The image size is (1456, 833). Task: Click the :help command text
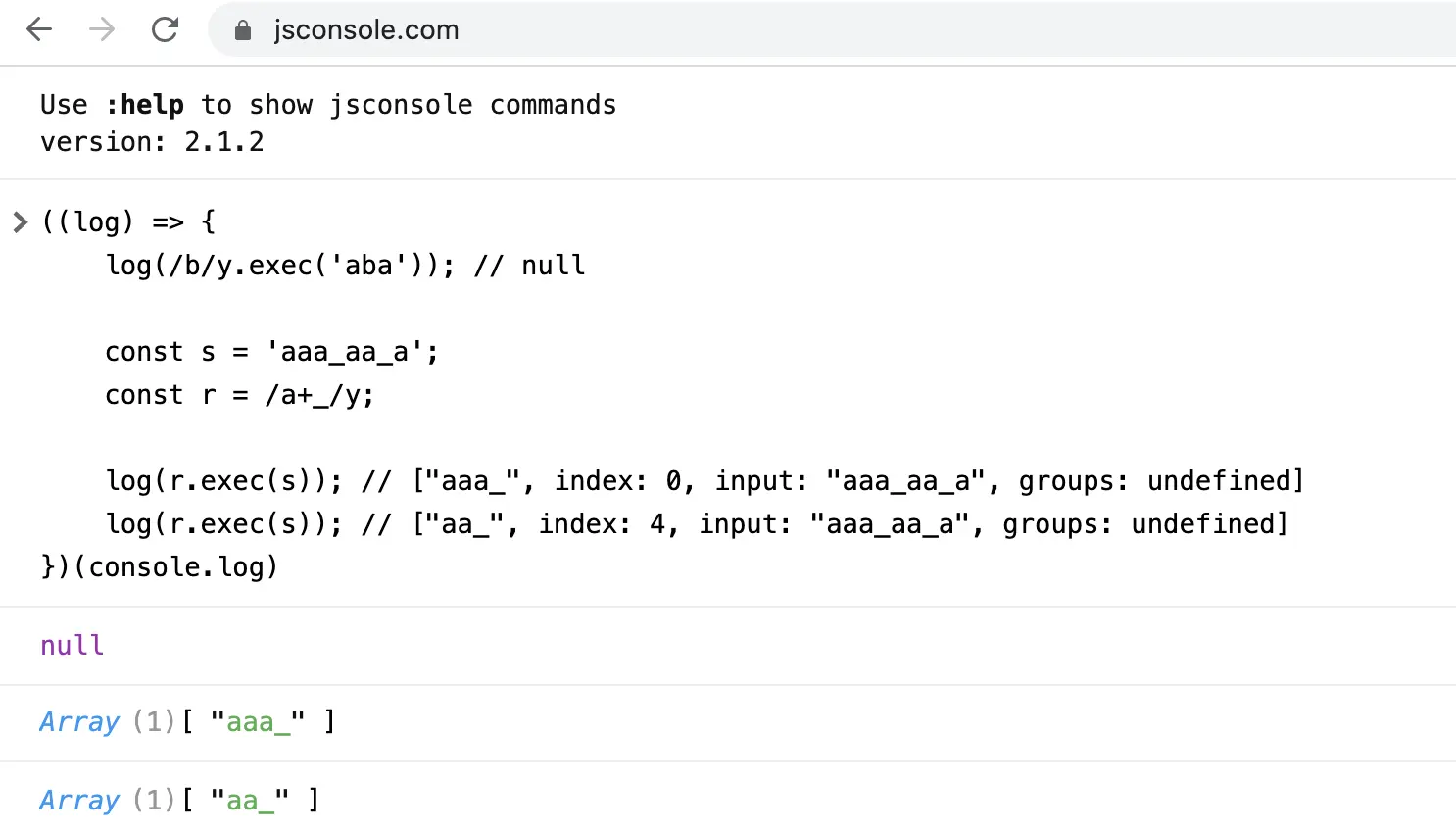(x=145, y=105)
